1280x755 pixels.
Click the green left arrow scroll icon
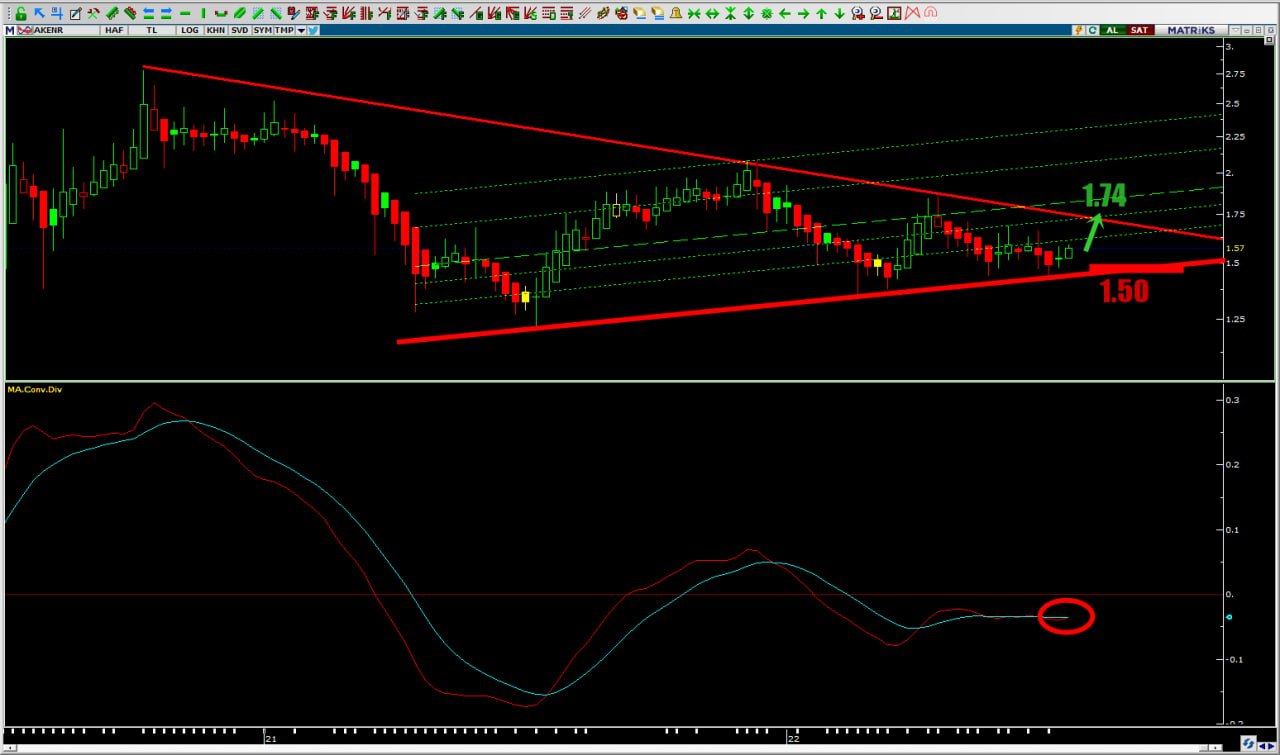click(x=784, y=14)
